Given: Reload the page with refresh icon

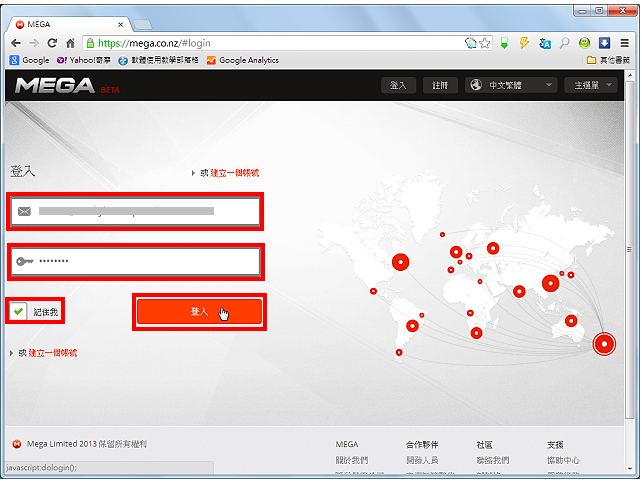Looking at the screenshot, I should (52, 43).
